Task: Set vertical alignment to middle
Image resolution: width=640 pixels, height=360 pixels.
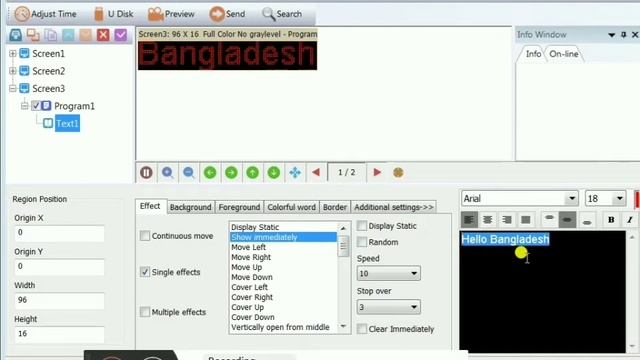Action: point(567,220)
